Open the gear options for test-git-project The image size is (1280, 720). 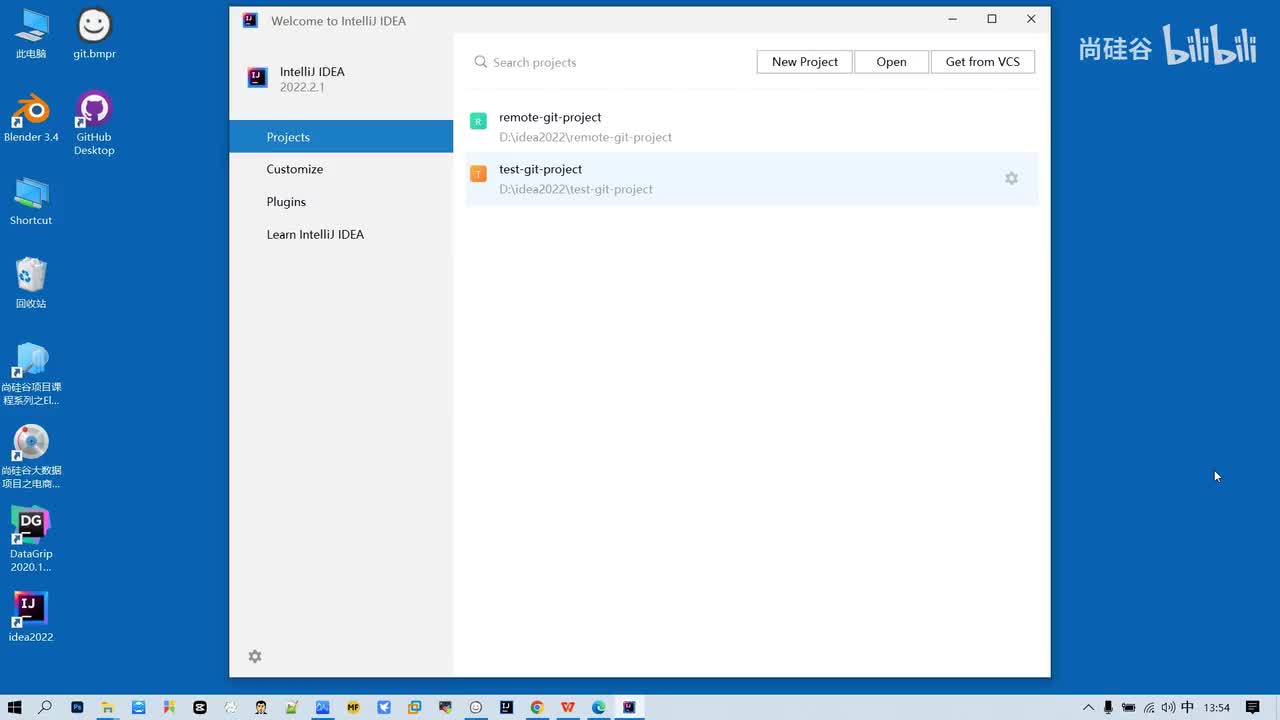[1011, 178]
